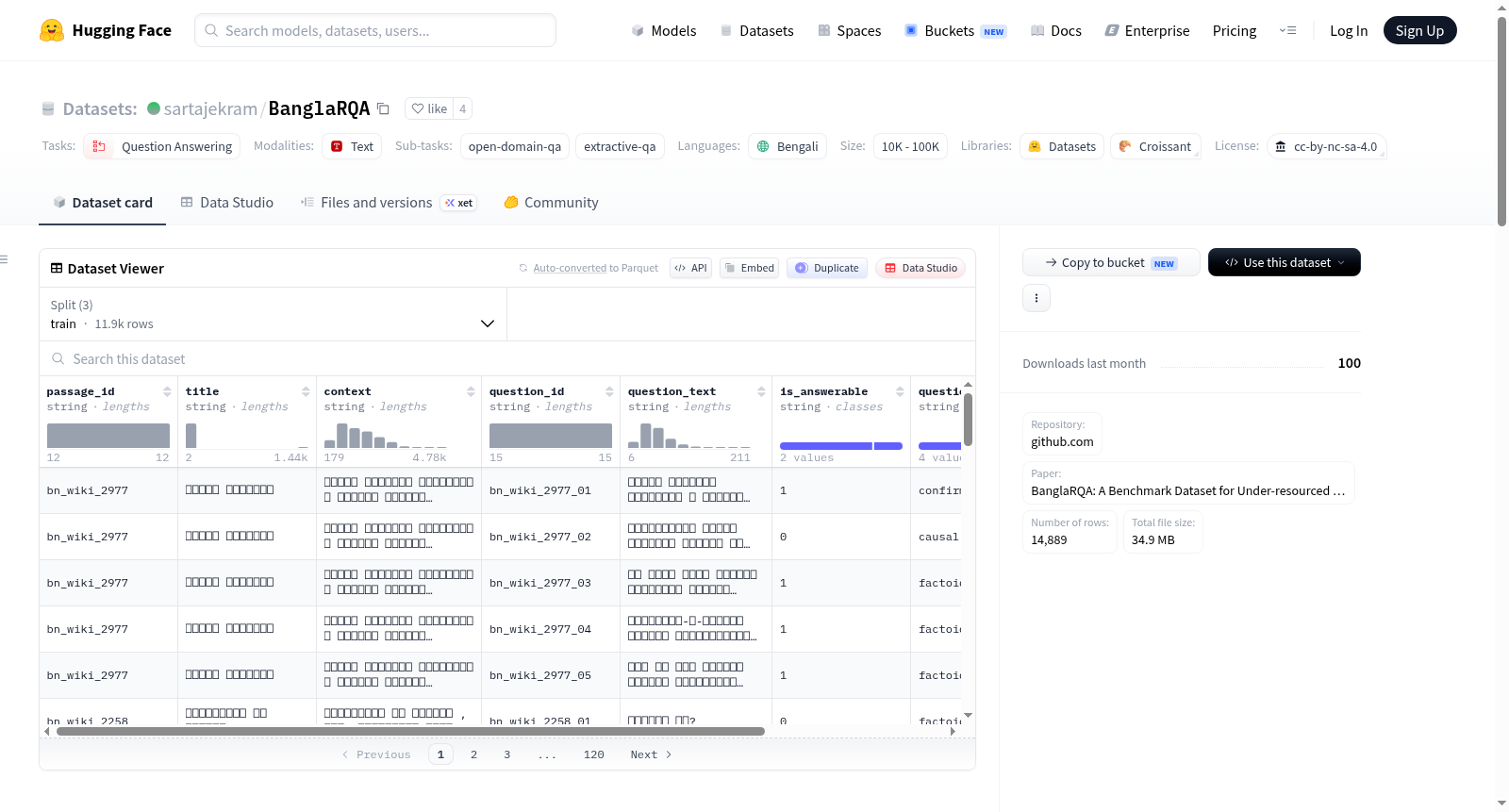
Task: Open the three-dot more options menu
Action: tap(1036, 298)
